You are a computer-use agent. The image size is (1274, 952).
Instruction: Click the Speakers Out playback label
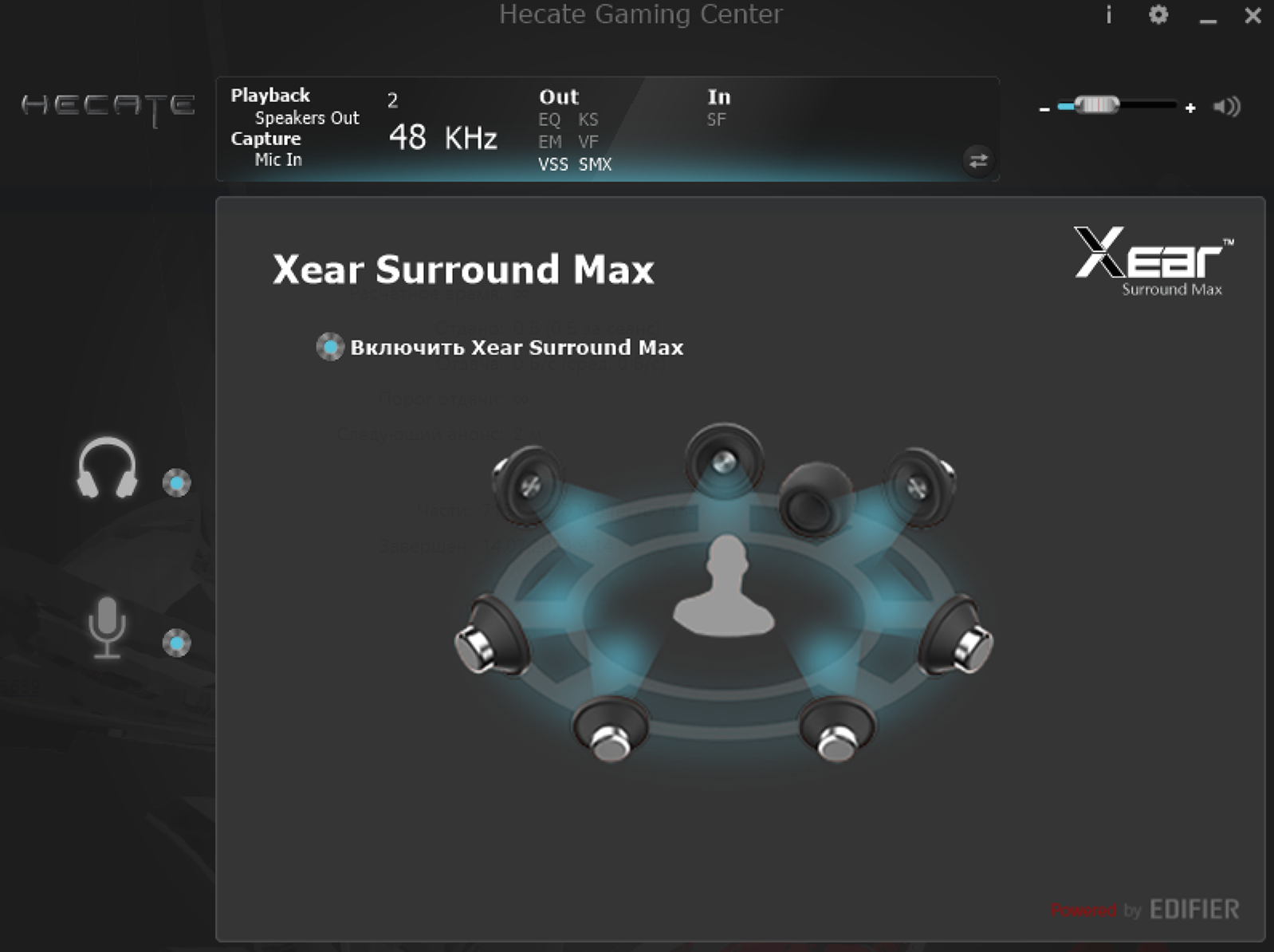[x=307, y=118]
